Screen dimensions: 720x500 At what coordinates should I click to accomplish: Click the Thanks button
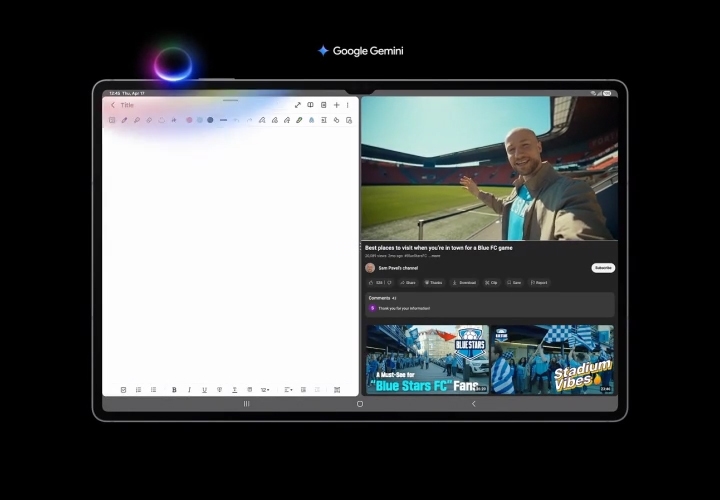pos(433,283)
